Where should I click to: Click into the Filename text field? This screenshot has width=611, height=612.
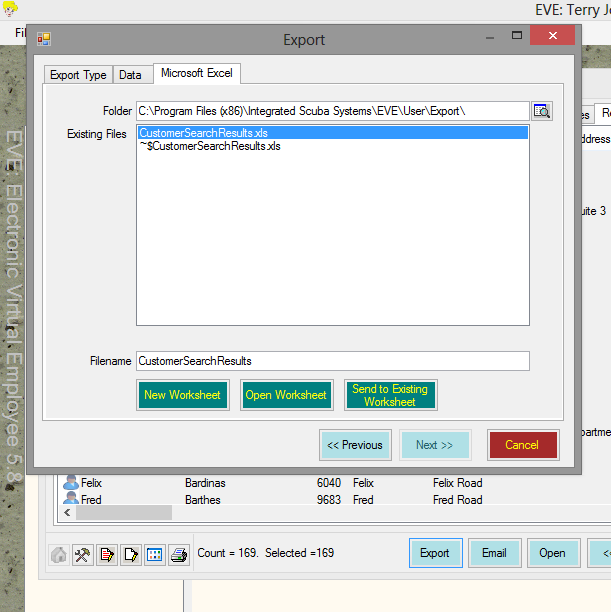(x=332, y=361)
